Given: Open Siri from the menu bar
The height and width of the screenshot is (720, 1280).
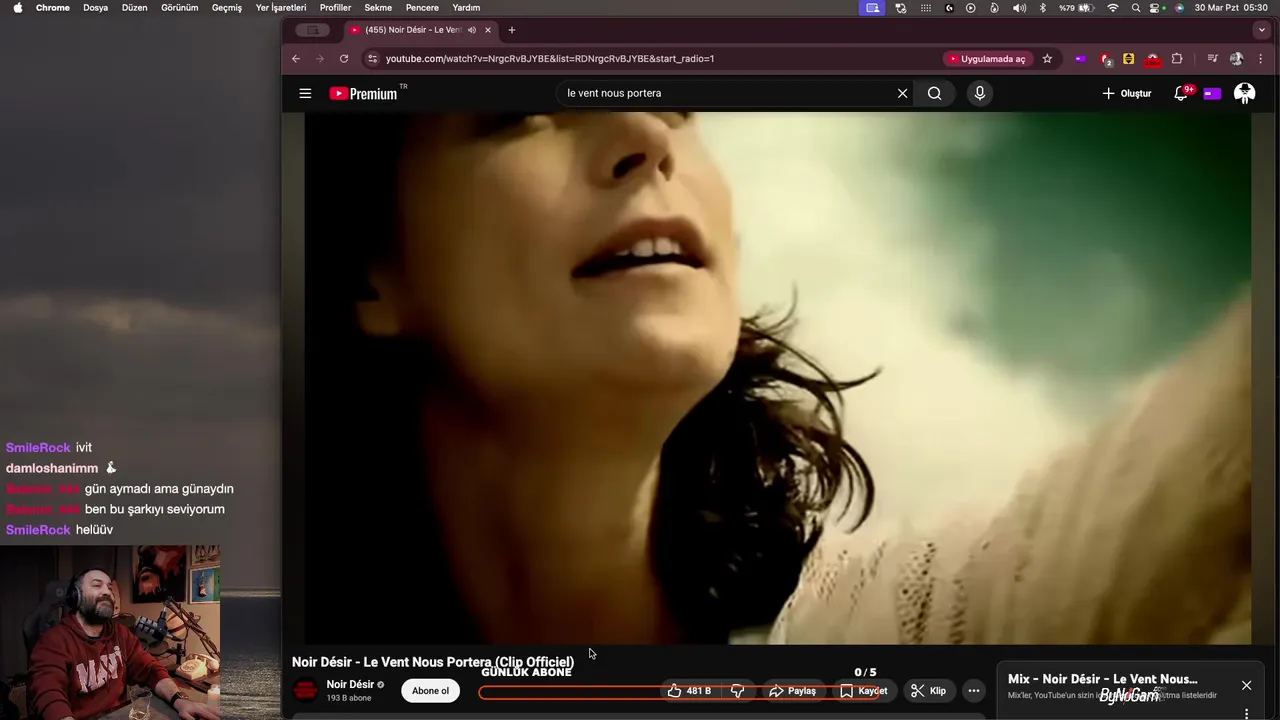Looking at the screenshot, I should [1179, 8].
